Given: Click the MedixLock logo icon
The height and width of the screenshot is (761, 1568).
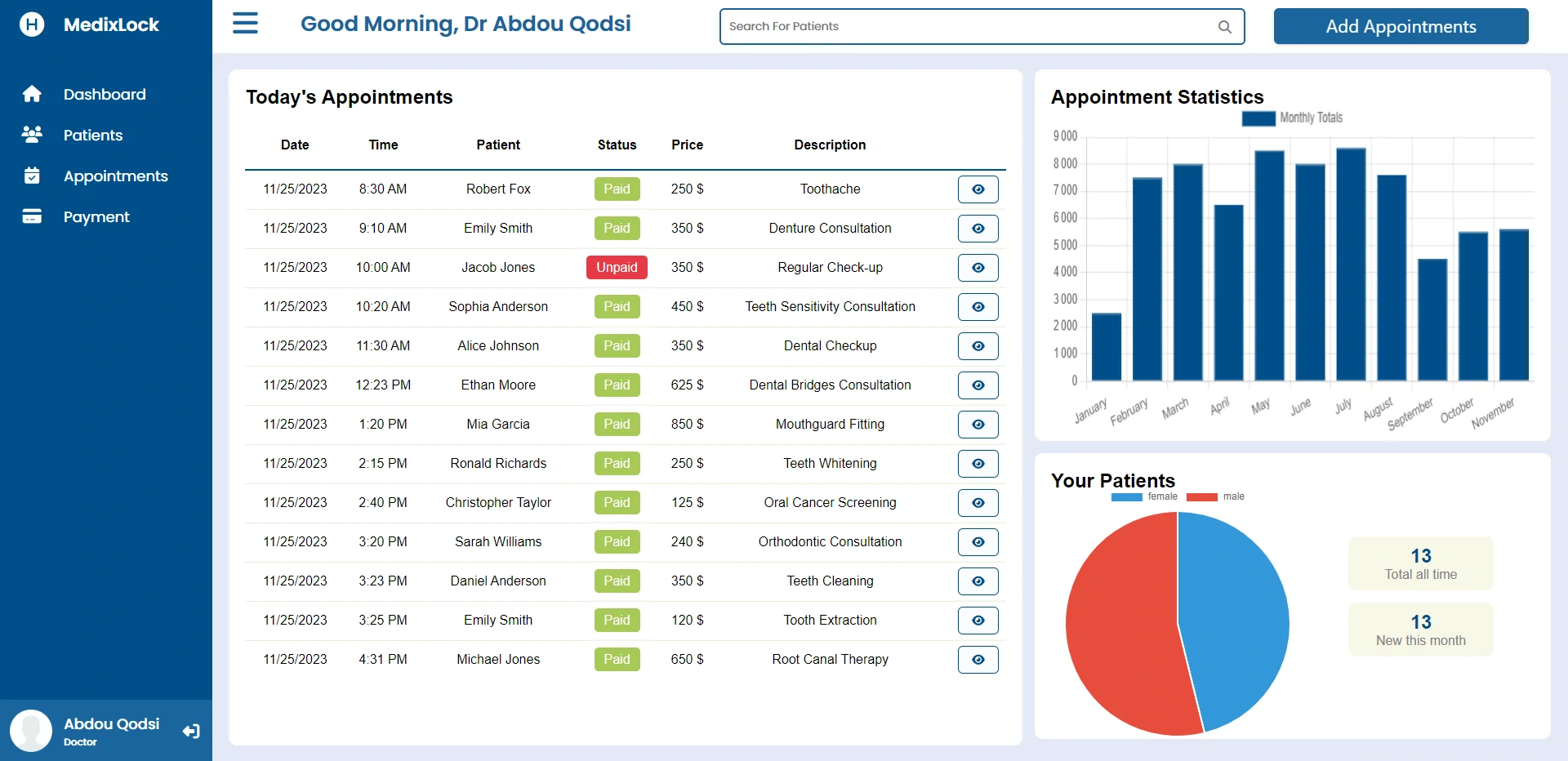Looking at the screenshot, I should pyautogui.click(x=32, y=24).
